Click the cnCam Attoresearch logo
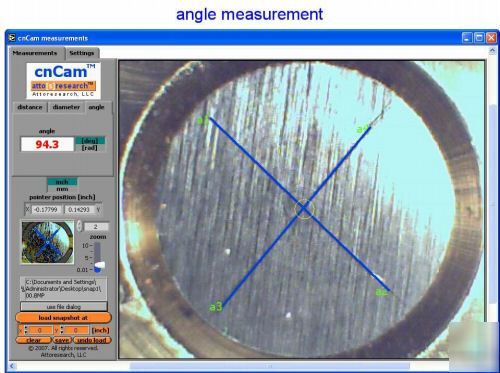 64,80
